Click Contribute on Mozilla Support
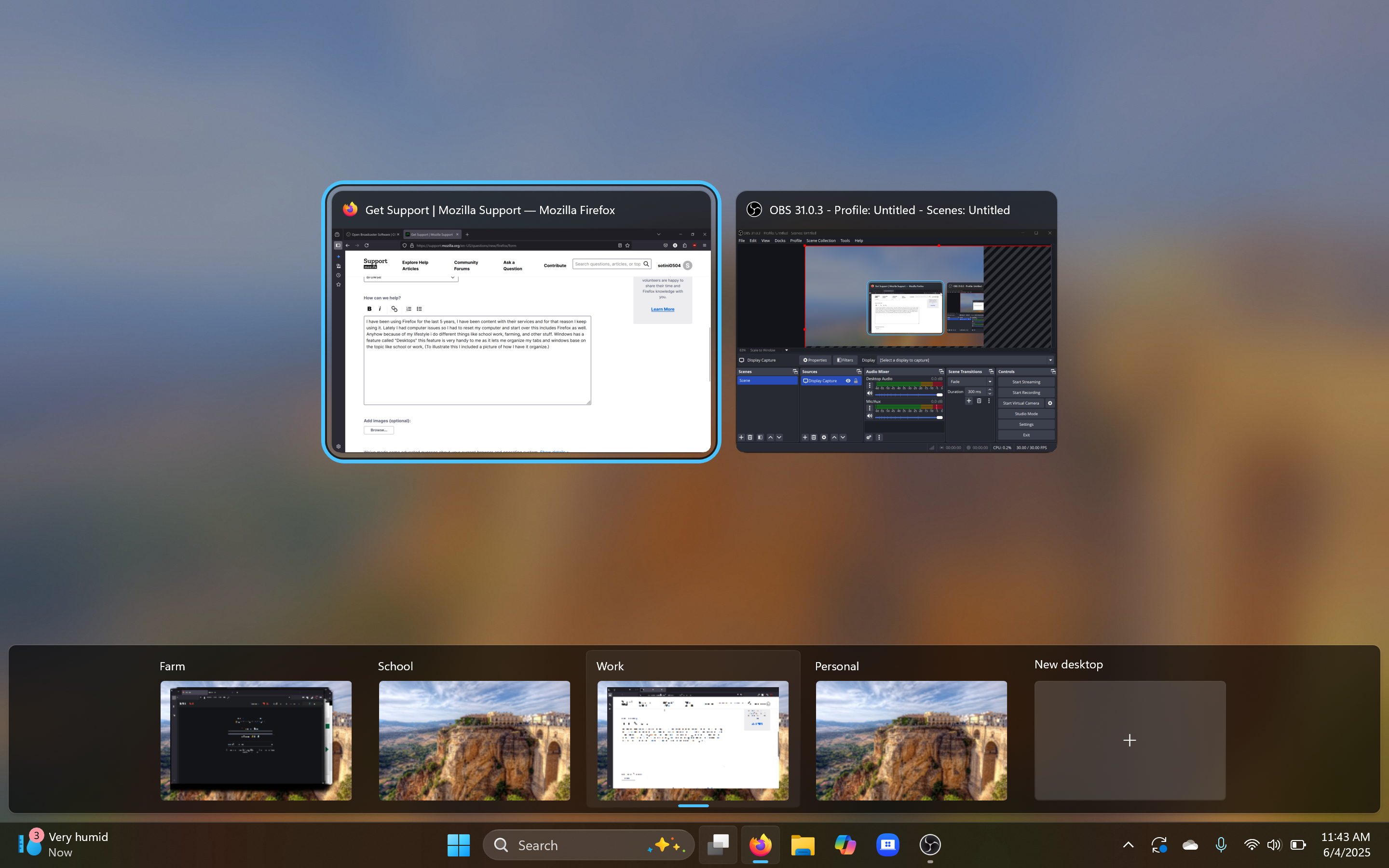Viewport: 1389px width, 868px height. (x=555, y=265)
